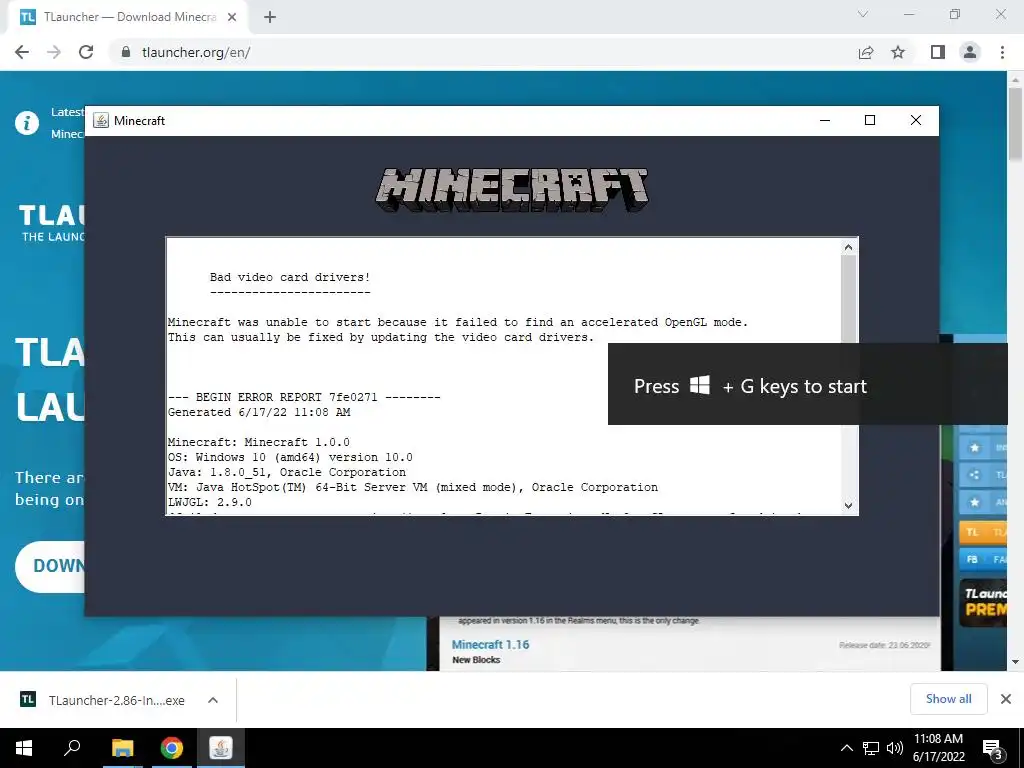The width and height of the screenshot is (1024, 768).
Task: Click the site lock icon in the address bar
Action: point(126,52)
